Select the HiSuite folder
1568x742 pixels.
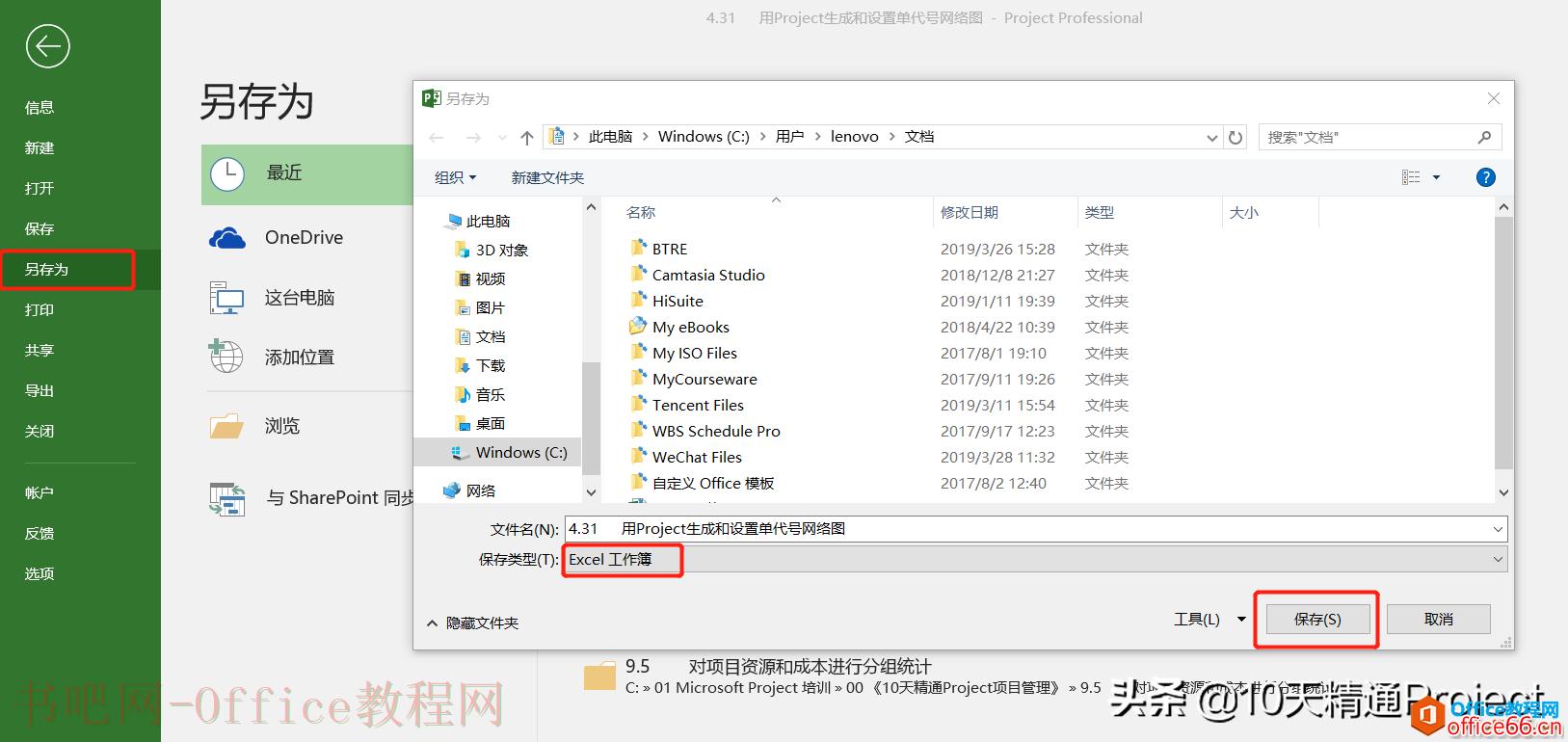click(678, 301)
